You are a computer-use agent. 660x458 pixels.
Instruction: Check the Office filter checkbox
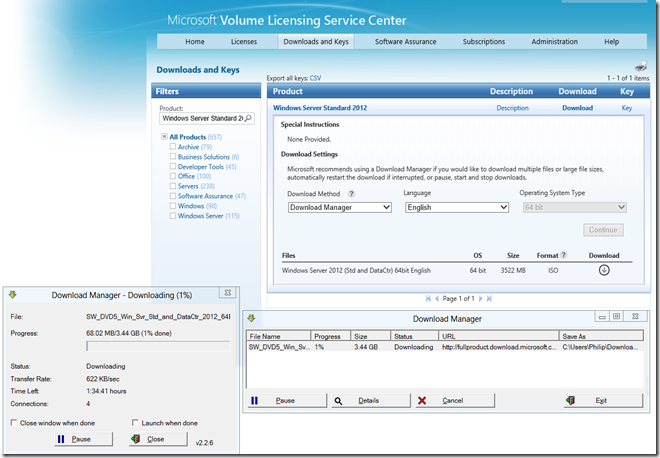coord(173,176)
